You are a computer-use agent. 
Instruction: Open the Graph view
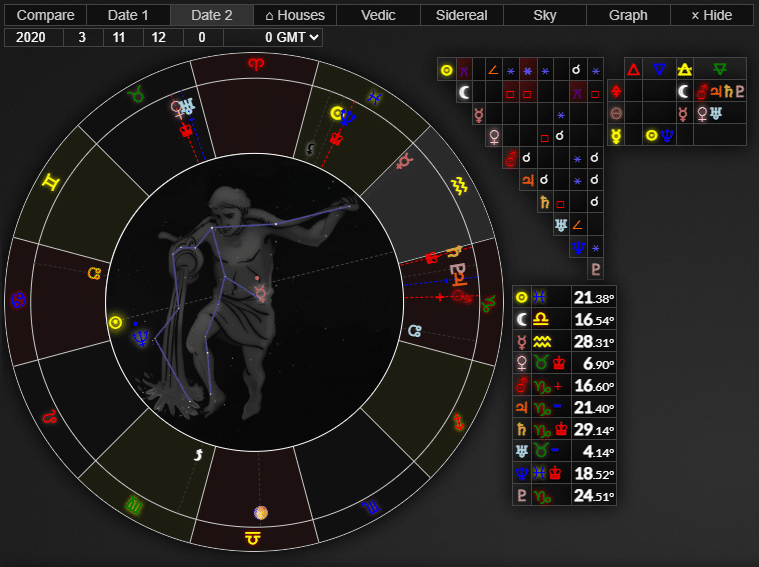tap(628, 15)
